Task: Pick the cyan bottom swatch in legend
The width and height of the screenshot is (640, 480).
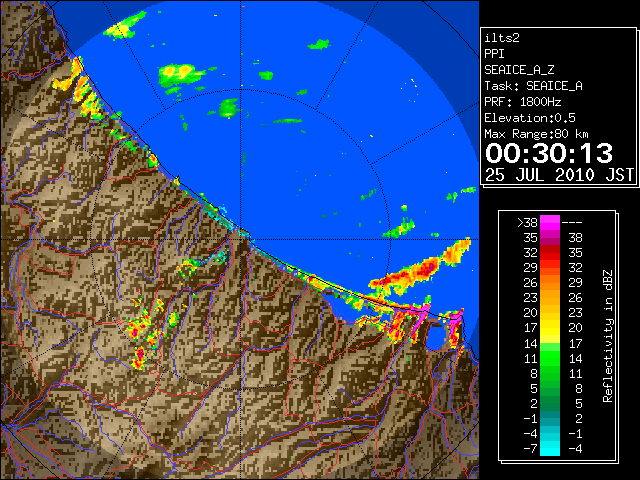Action: tap(550, 449)
